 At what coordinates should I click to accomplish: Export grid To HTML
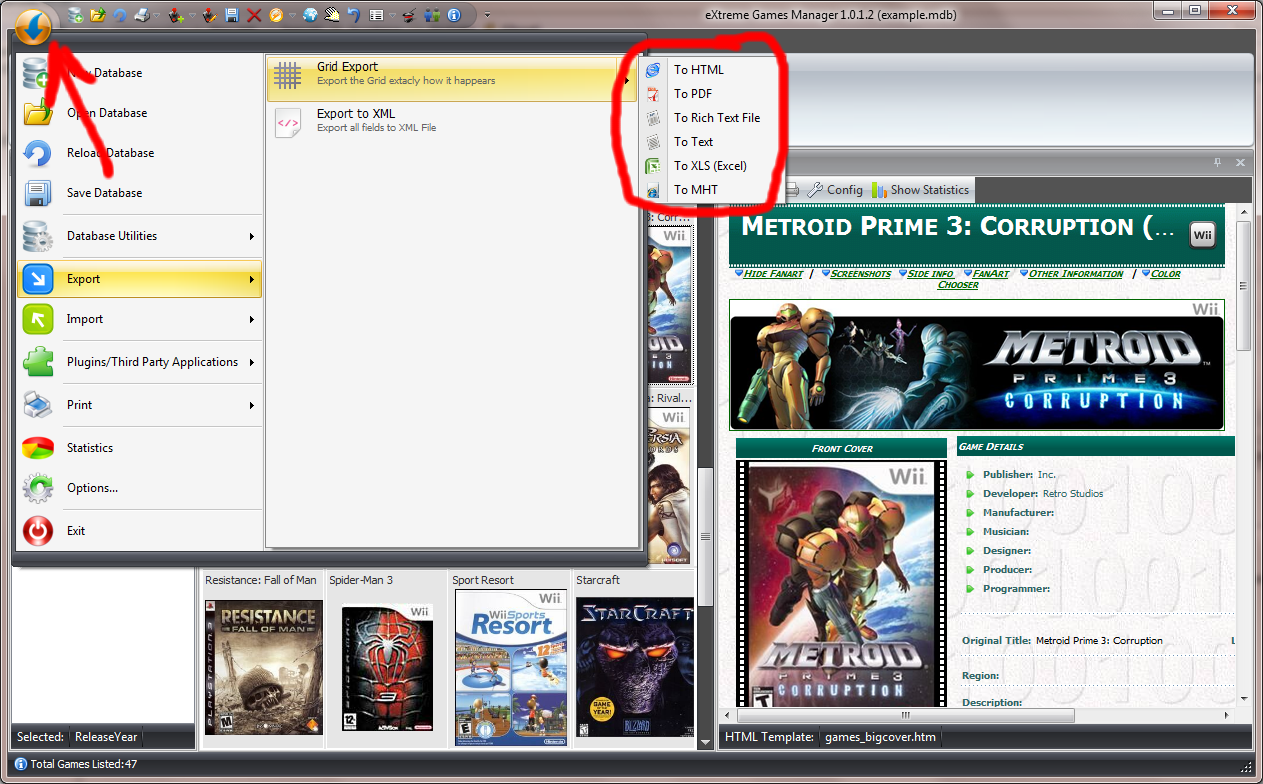pyautogui.click(x=698, y=69)
